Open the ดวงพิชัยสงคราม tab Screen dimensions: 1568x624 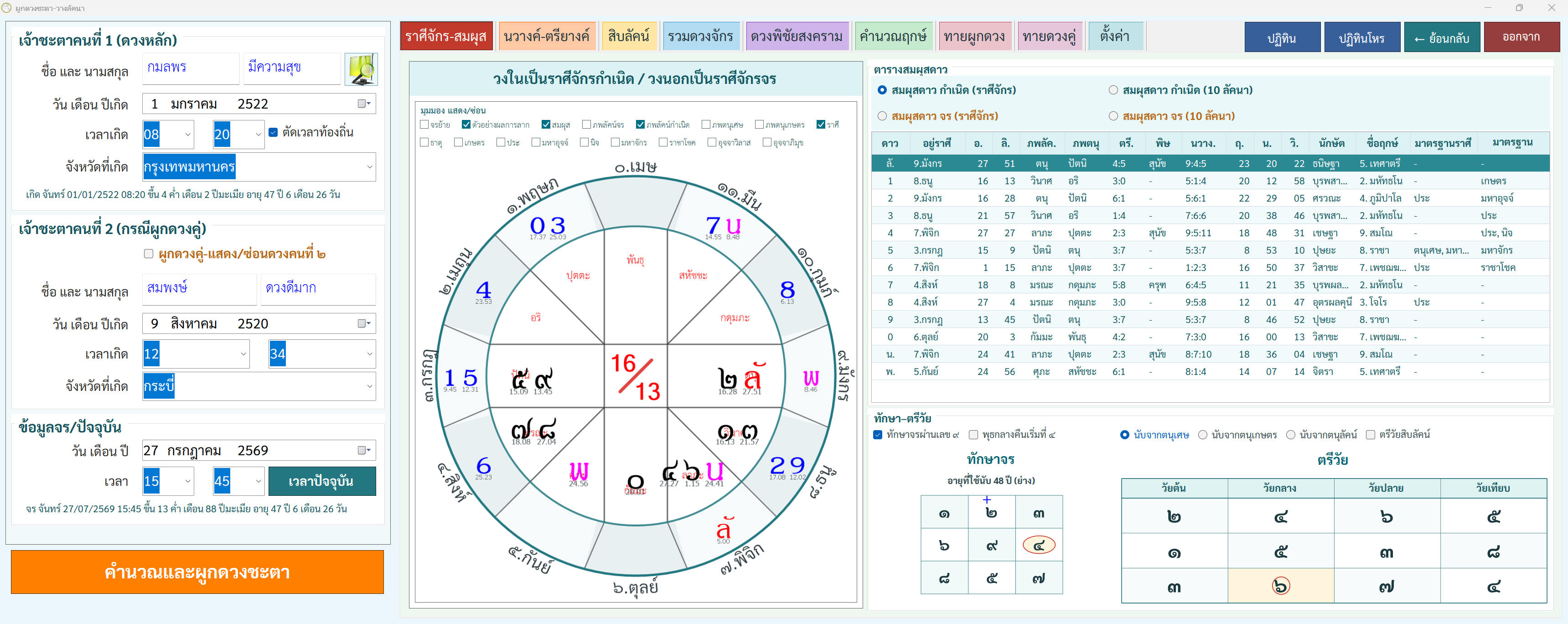(x=796, y=36)
